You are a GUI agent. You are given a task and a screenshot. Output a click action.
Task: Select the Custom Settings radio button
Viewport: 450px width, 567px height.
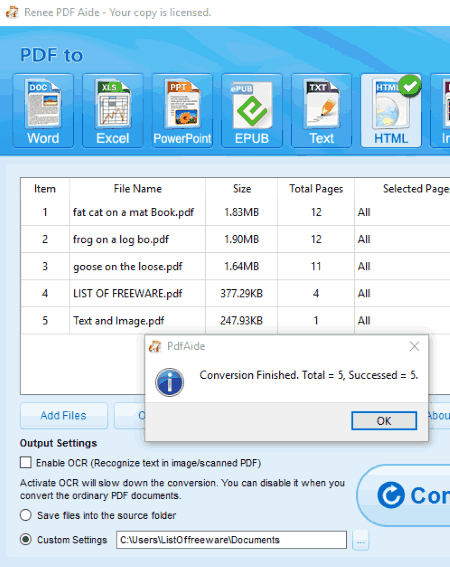coord(26,540)
